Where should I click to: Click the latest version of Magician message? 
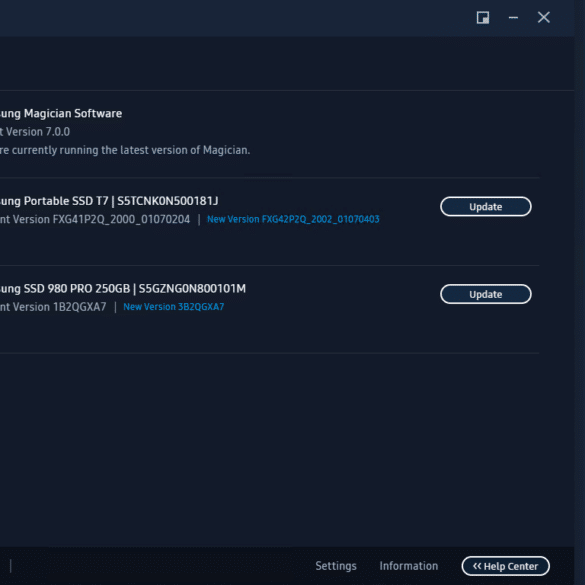coord(125,150)
